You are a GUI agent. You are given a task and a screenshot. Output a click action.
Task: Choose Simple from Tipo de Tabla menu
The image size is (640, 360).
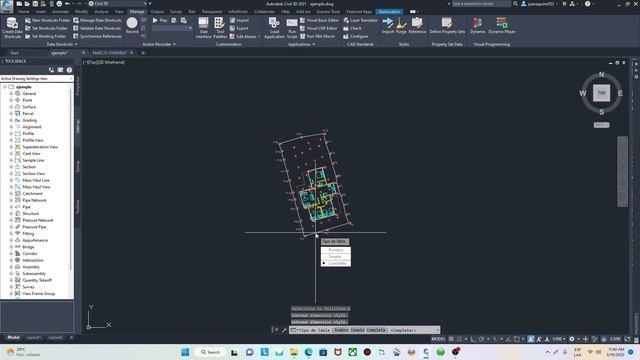tap(336, 256)
